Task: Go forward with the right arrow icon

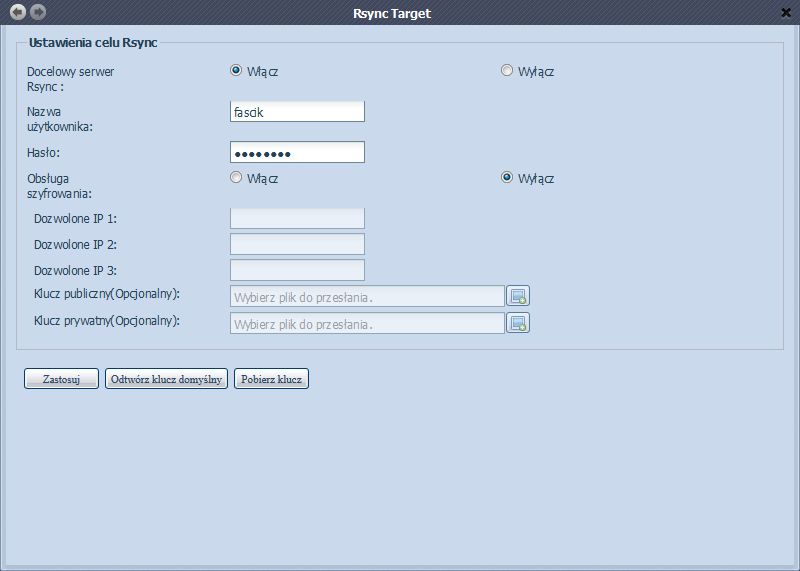Action: (x=38, y=12)
